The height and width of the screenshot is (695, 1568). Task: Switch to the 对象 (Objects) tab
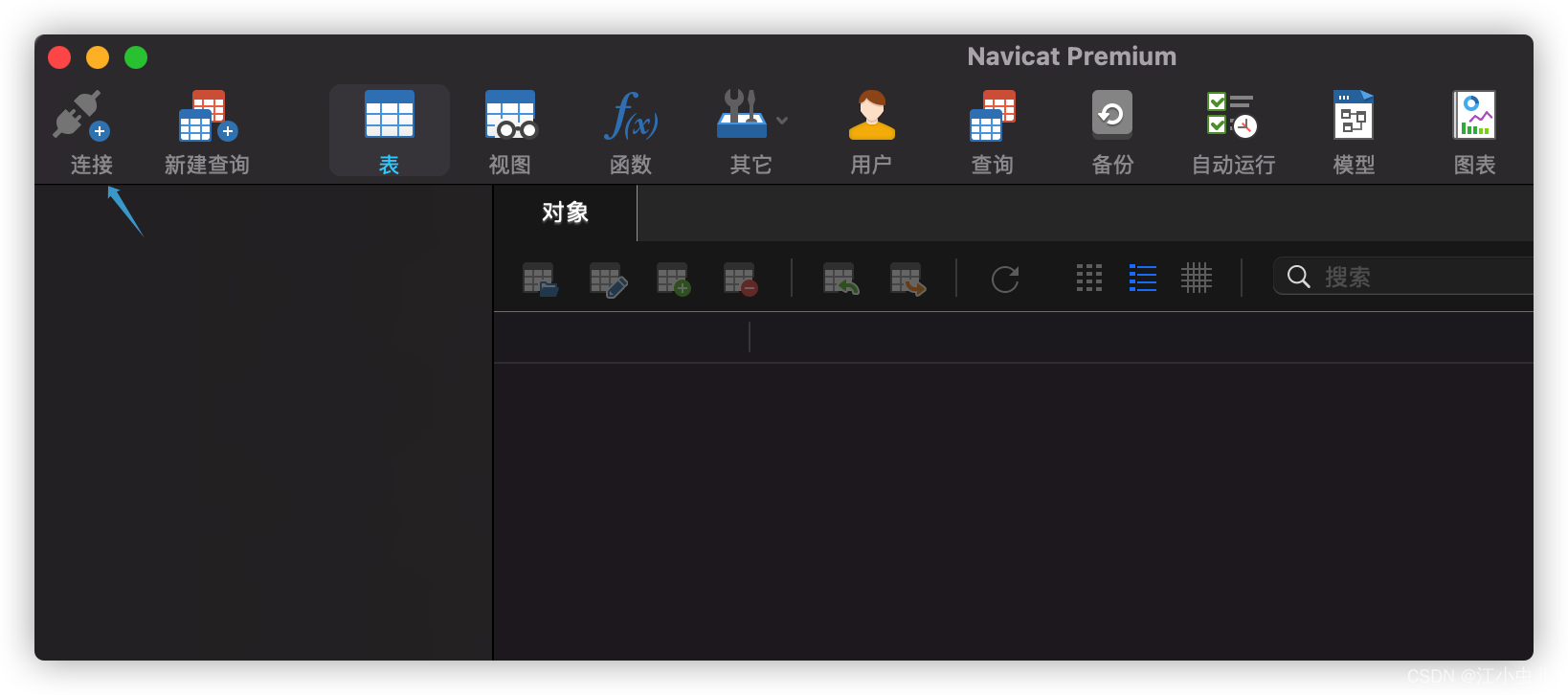(x=565, y=213)
